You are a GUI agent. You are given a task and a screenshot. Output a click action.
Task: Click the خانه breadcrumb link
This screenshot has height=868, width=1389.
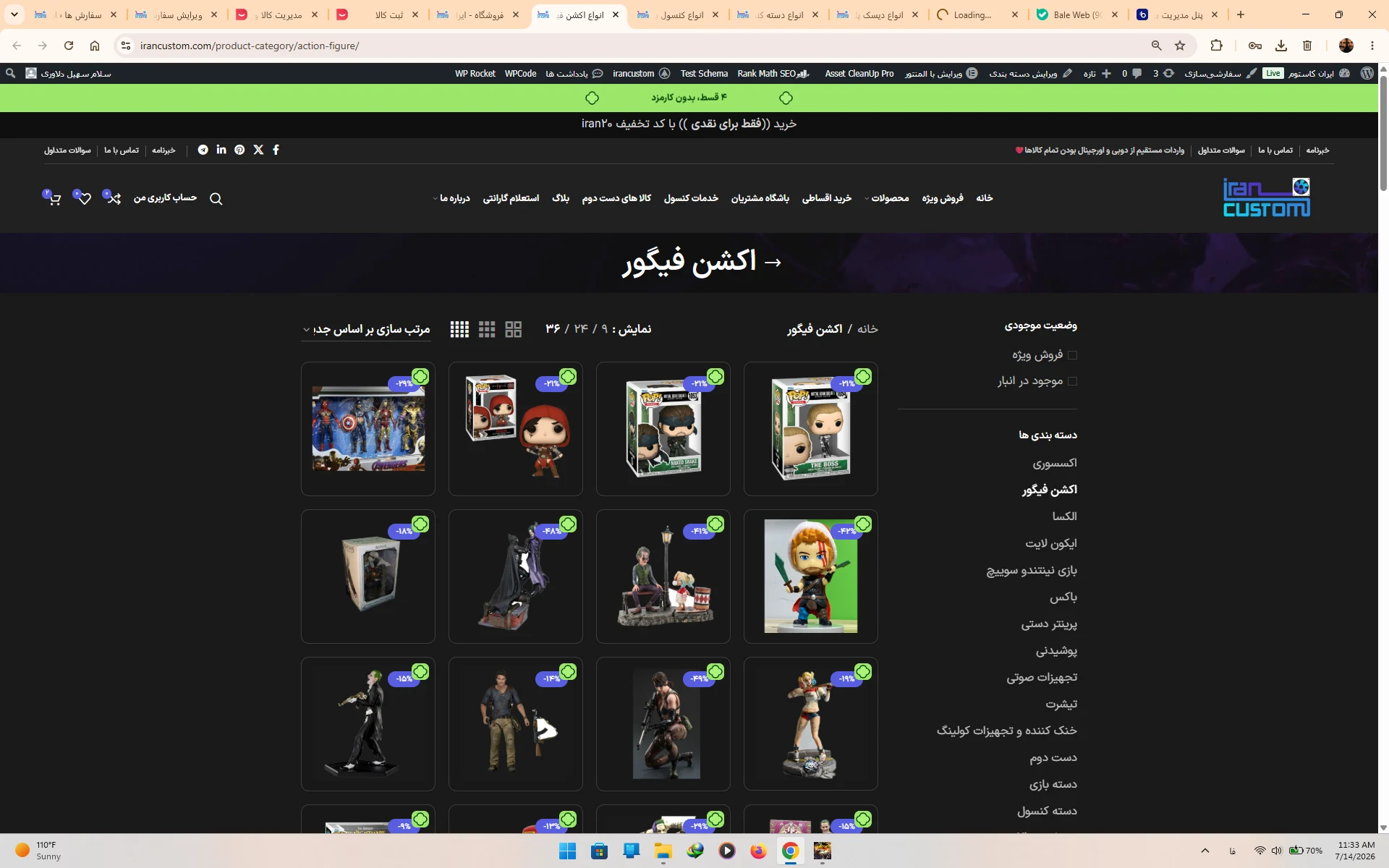click(867, 329)
